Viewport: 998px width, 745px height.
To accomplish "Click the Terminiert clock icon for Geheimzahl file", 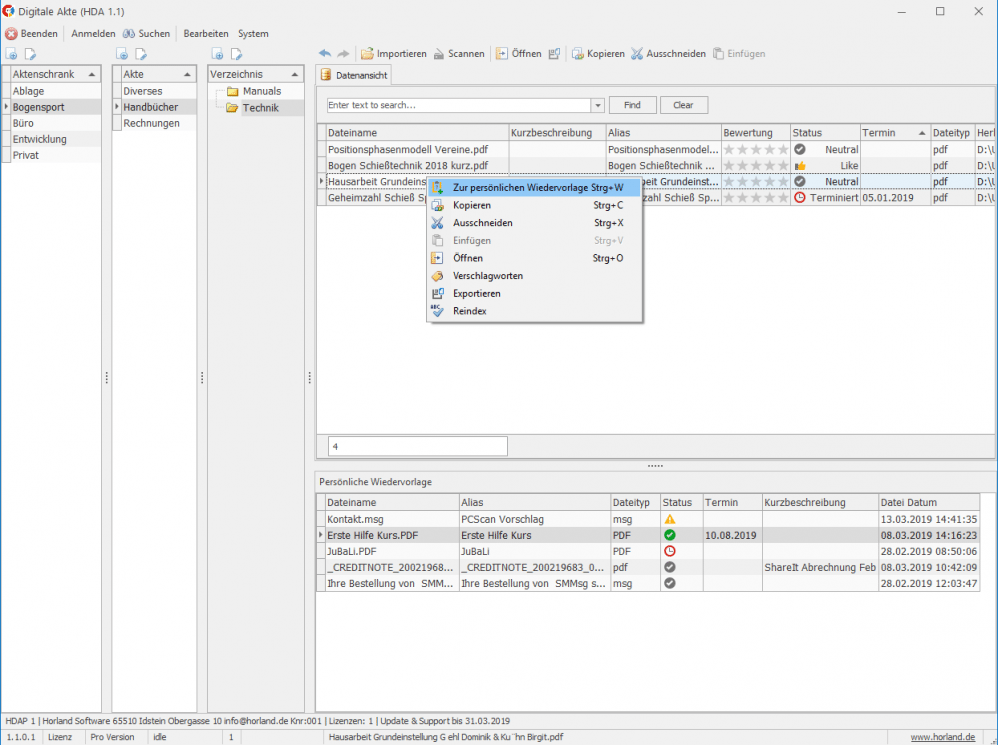I will point(800,197).
